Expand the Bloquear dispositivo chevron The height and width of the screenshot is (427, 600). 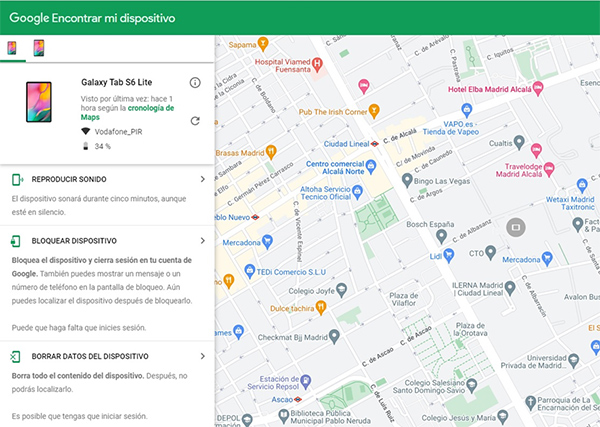pyautogui.click(x=203, y=241)
